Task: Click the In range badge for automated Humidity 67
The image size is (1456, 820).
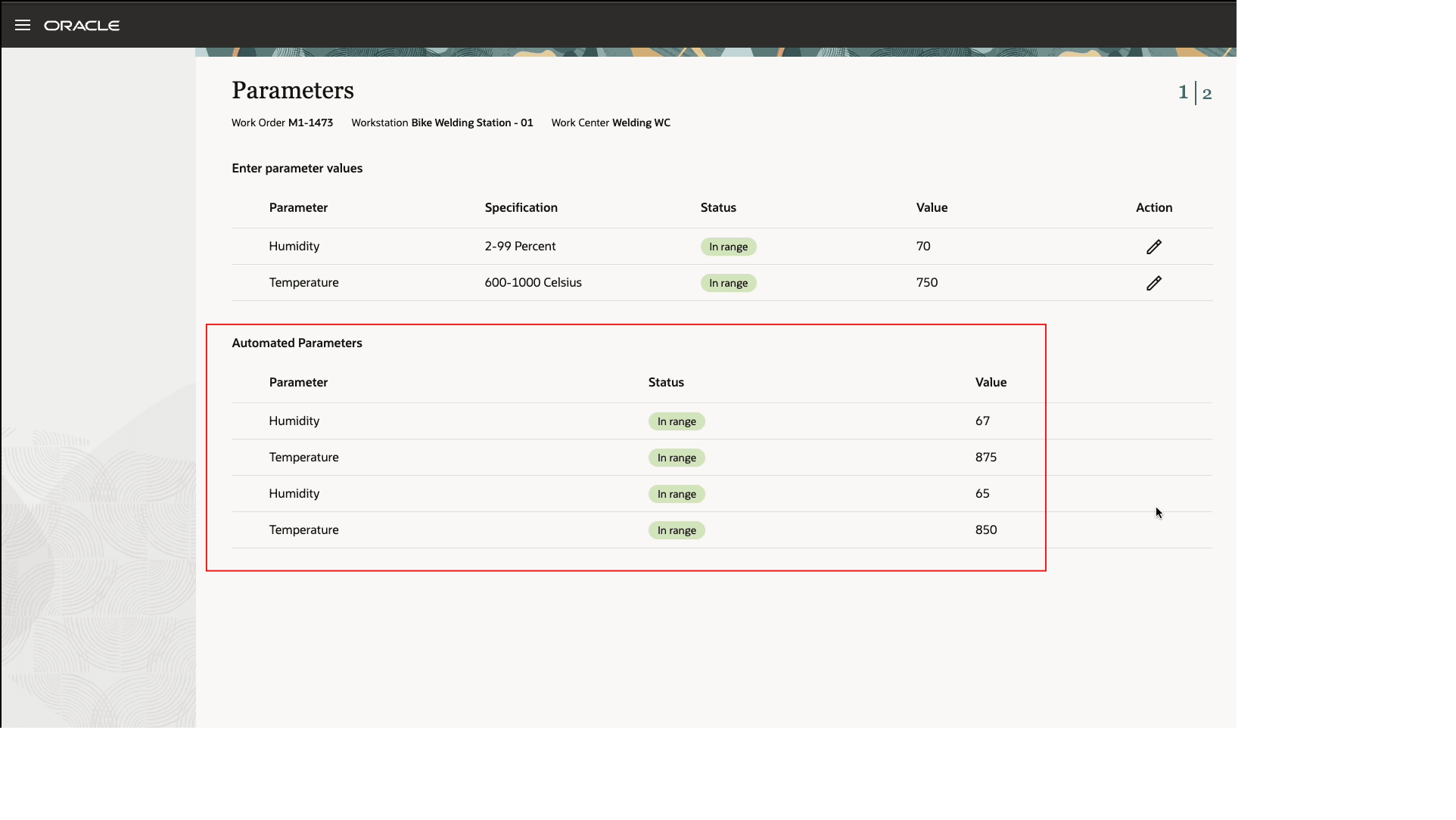Action: click(x=676, y=421)
